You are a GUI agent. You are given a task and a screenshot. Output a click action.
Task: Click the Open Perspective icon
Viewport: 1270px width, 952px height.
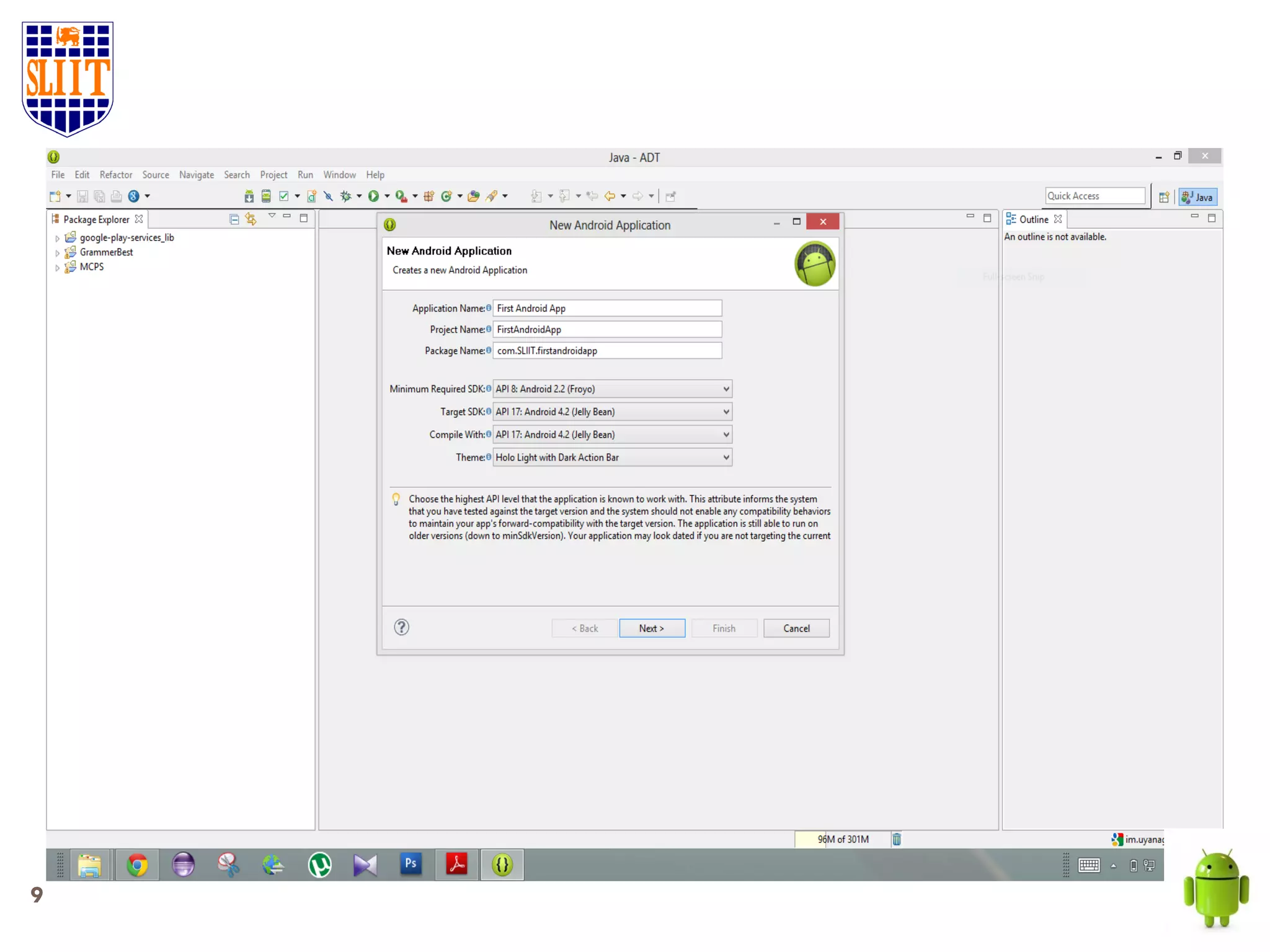1163,197
